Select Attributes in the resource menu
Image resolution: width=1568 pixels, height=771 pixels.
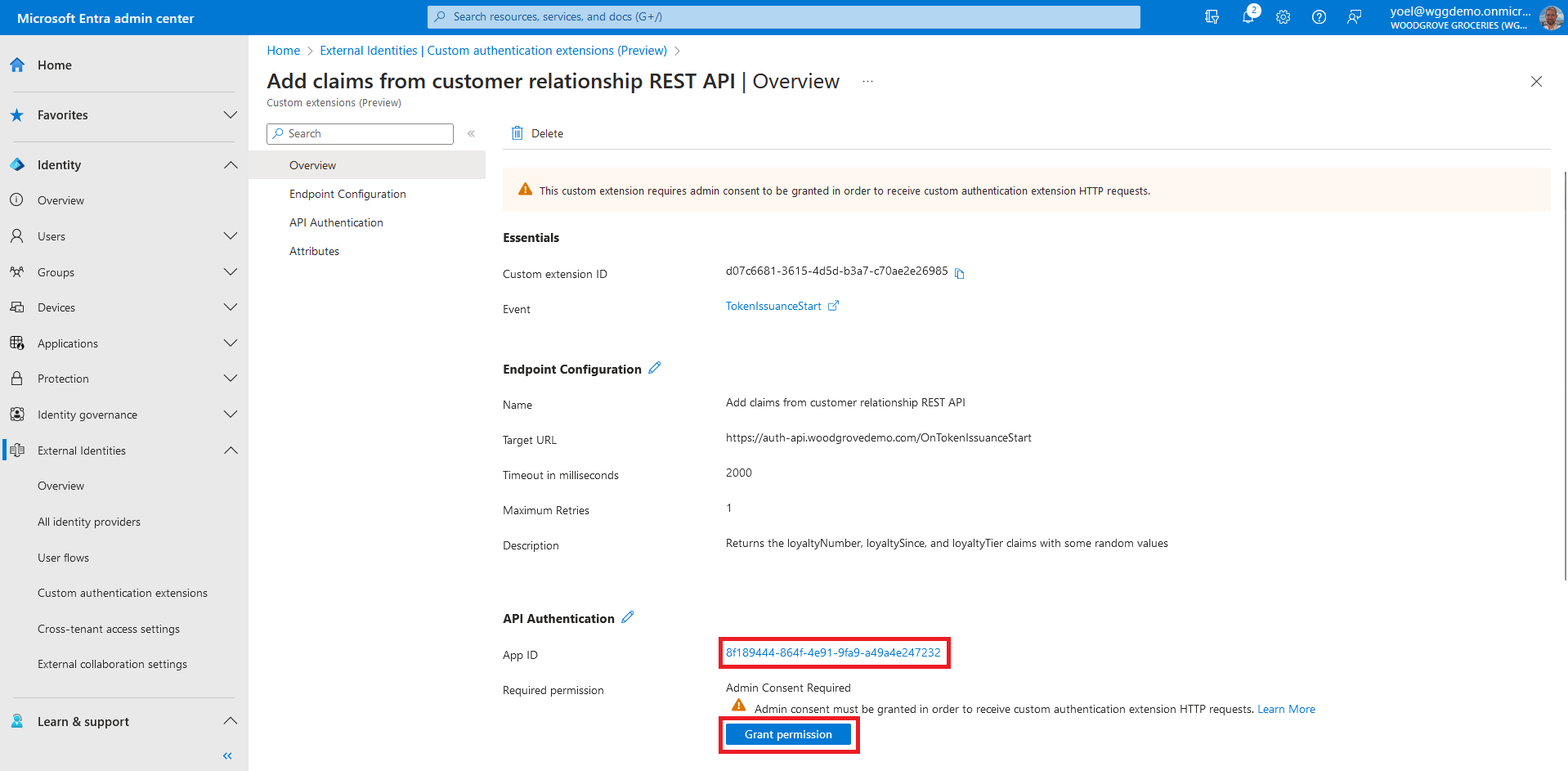tap(314, 251)
